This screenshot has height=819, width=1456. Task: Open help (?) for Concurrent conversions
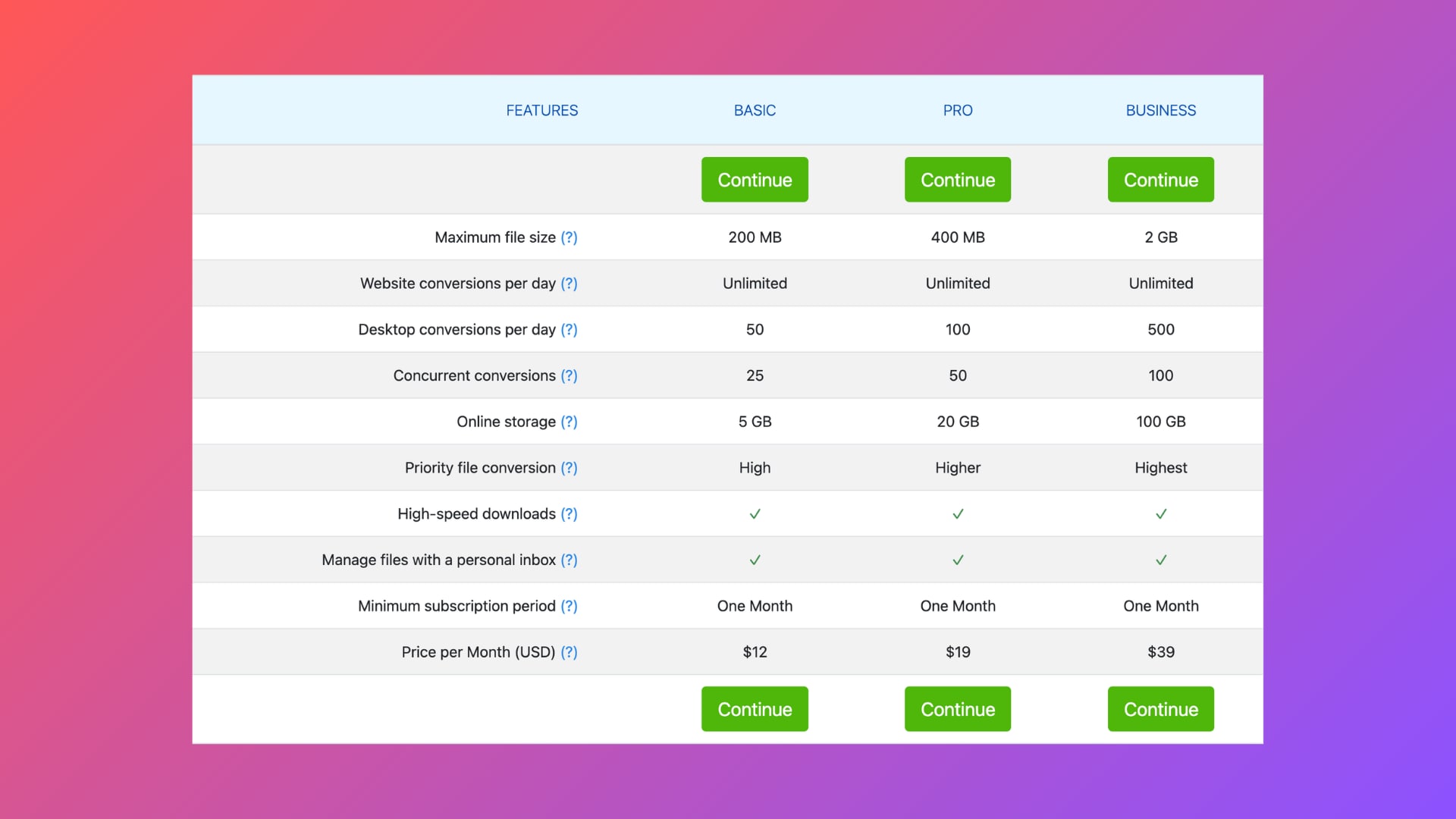pyautogui.click(x=569, y=376)
